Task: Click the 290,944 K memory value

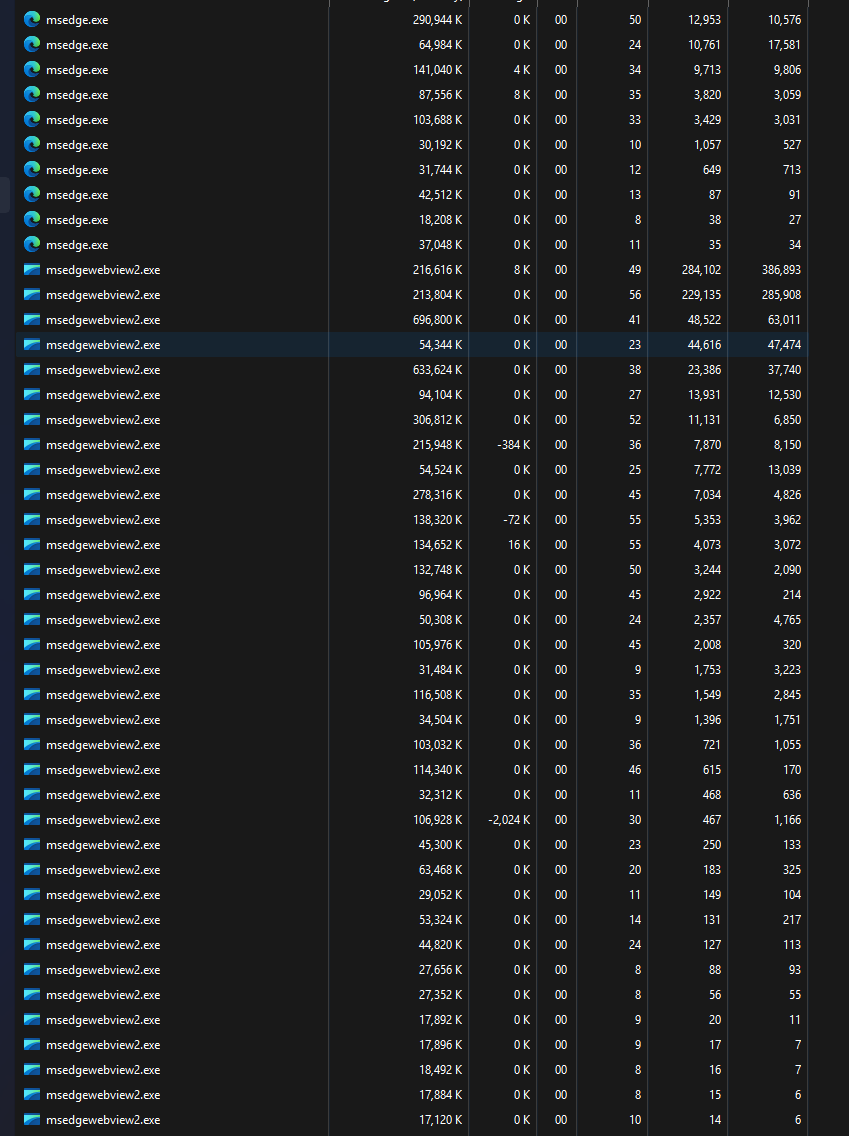Action: 437,20
